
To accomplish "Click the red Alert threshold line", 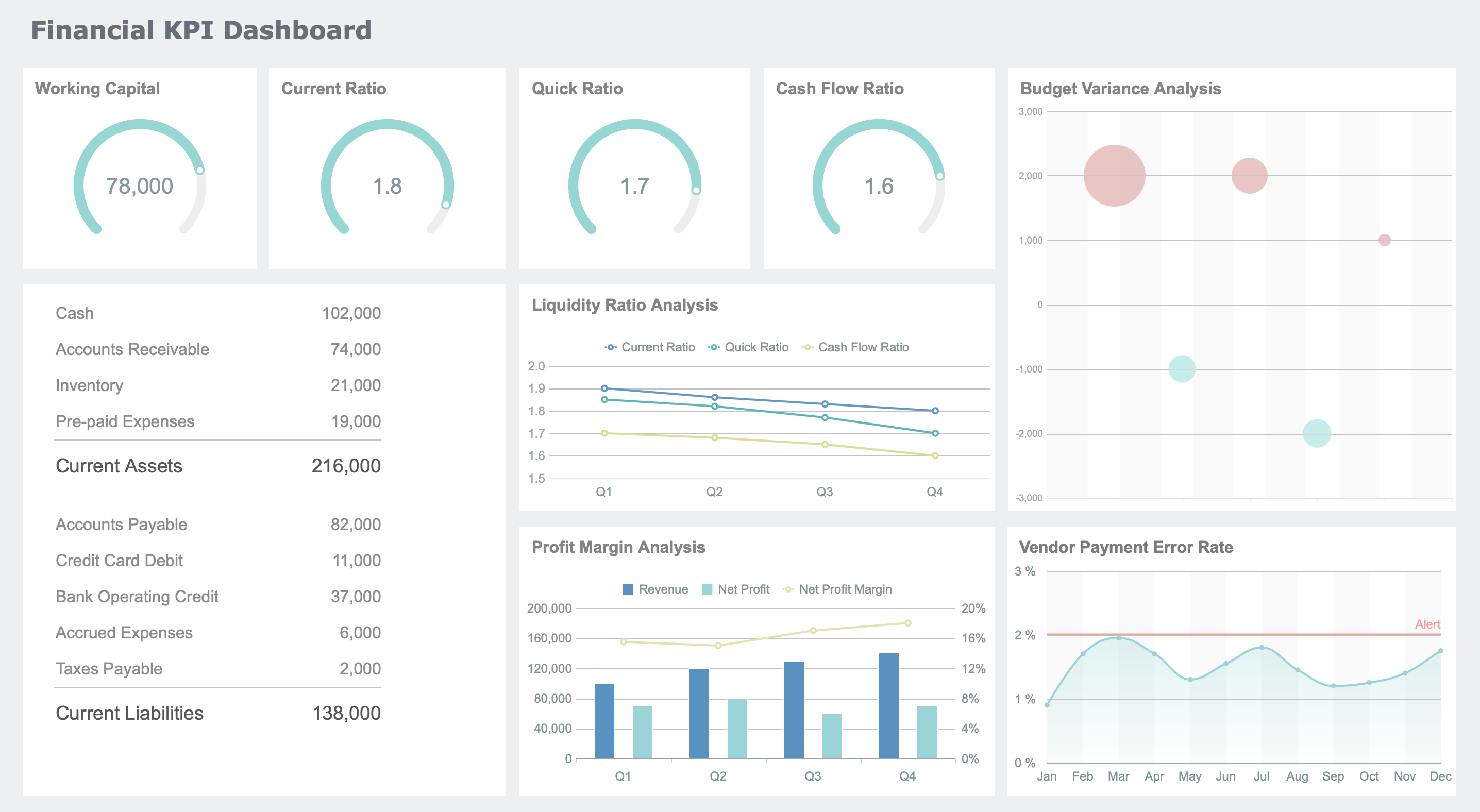I will point(1293,635).
